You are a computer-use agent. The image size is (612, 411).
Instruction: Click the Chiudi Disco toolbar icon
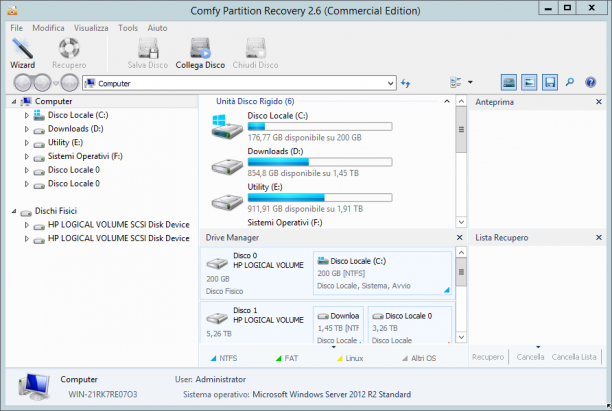click(256, 48)
